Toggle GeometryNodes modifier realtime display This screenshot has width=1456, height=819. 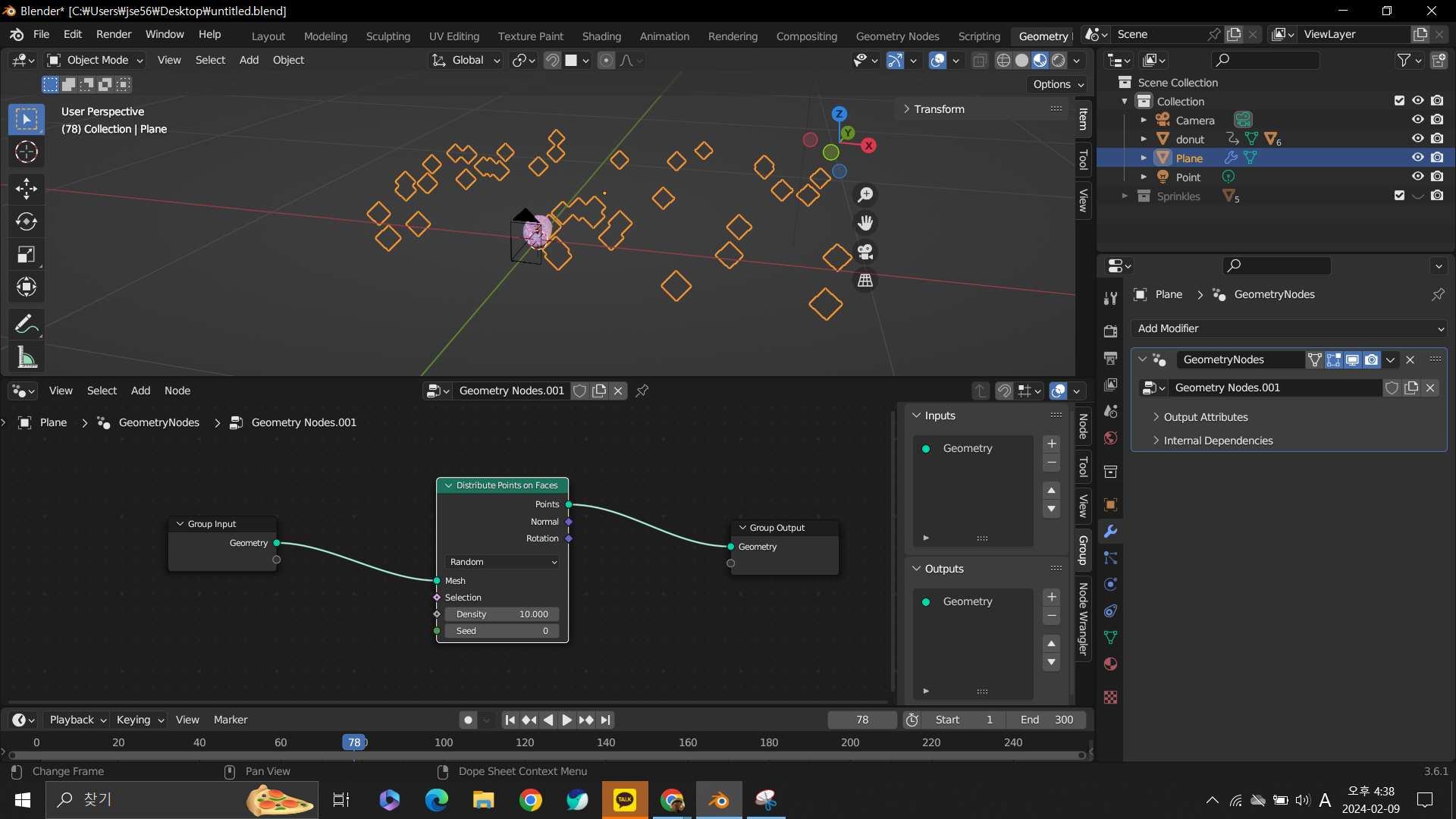pyautogui.click(x=1353, y=360)
